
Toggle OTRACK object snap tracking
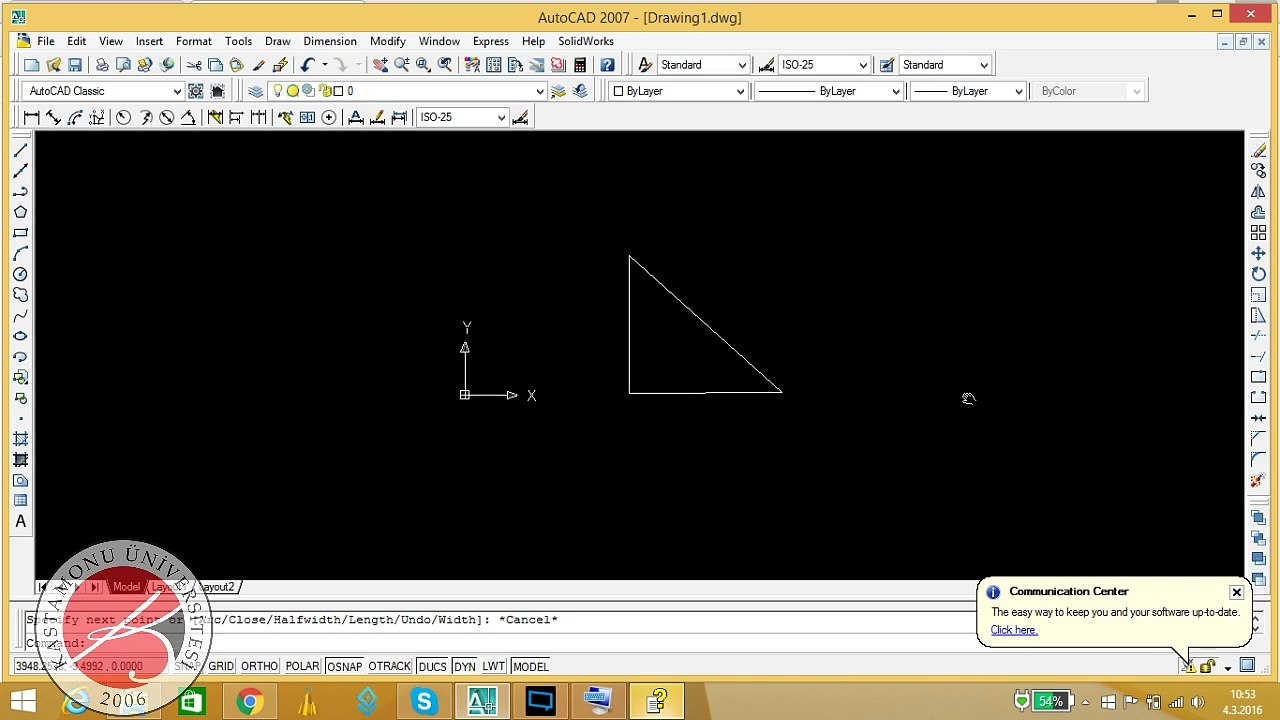tap(389, 666)
